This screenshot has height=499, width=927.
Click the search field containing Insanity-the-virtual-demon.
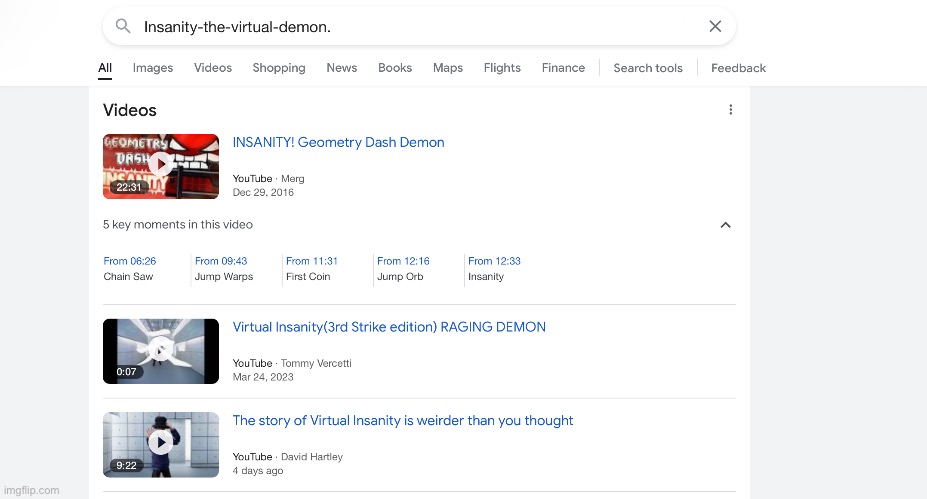pyautogui.click(x=419, y=27)
